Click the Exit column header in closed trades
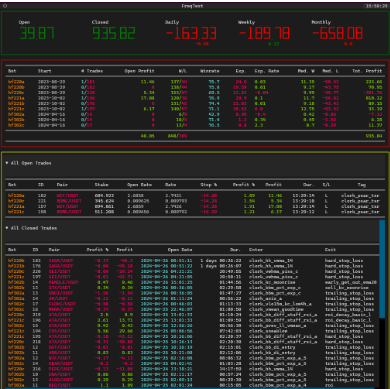 pyautogui.click(x=330, y=250)
